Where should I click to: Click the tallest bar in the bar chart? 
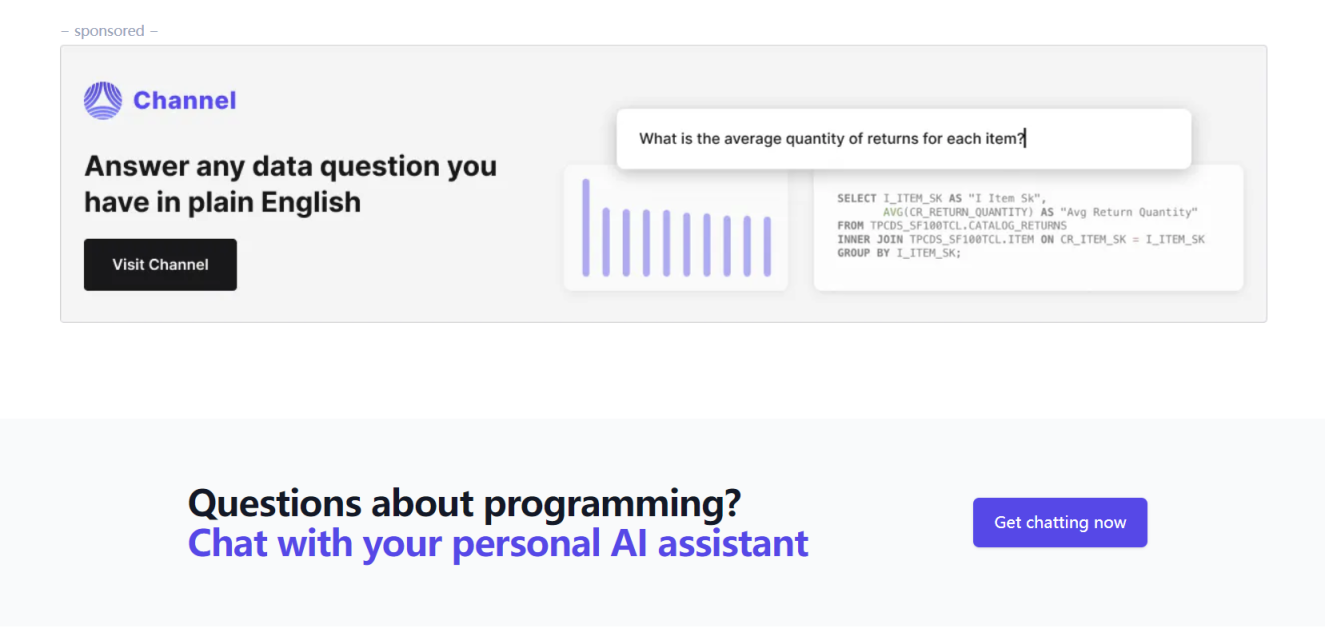click(586, 227)
